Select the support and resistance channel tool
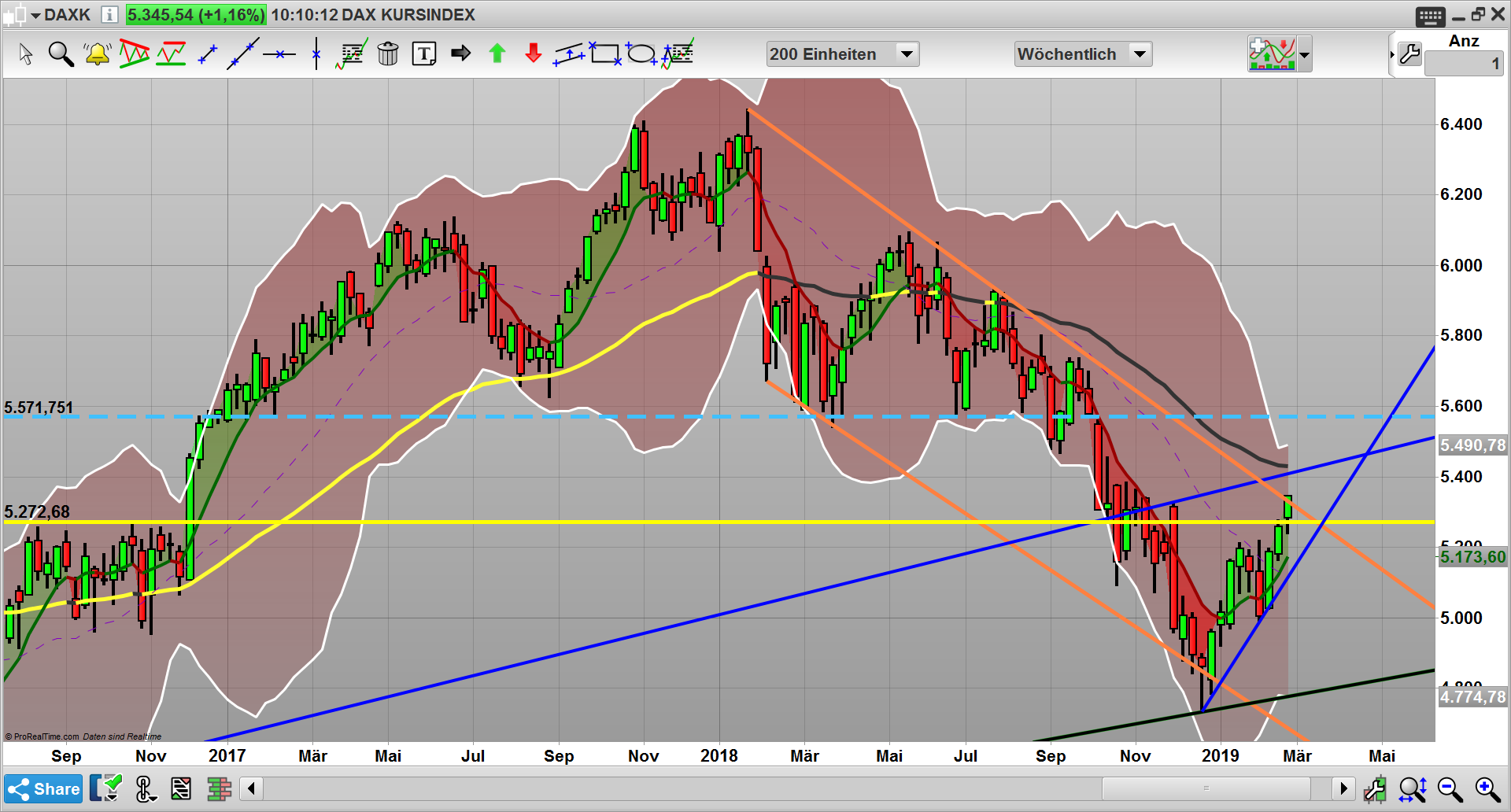Image resolution: width=1511 pixels, height=812 pixels. coord(171,54)
